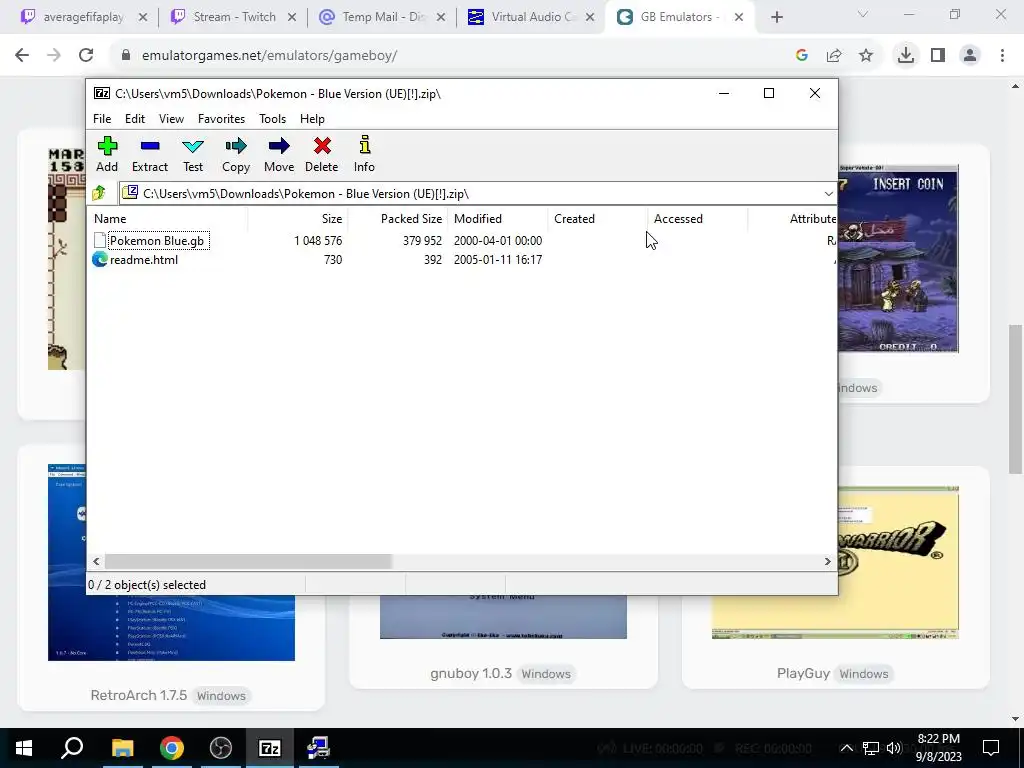The image size is (1024, 768).
Task: Go forward in Chrome
Action: point(54,56)
